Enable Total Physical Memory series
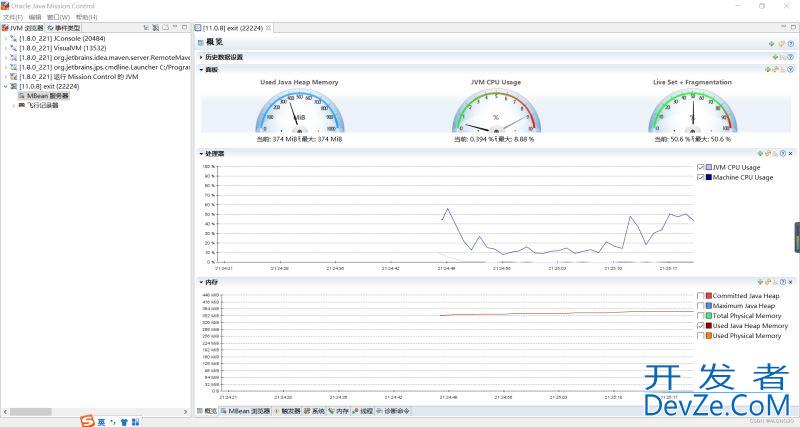This screenshot has height=427, width=800. click(x=701, y=316)
